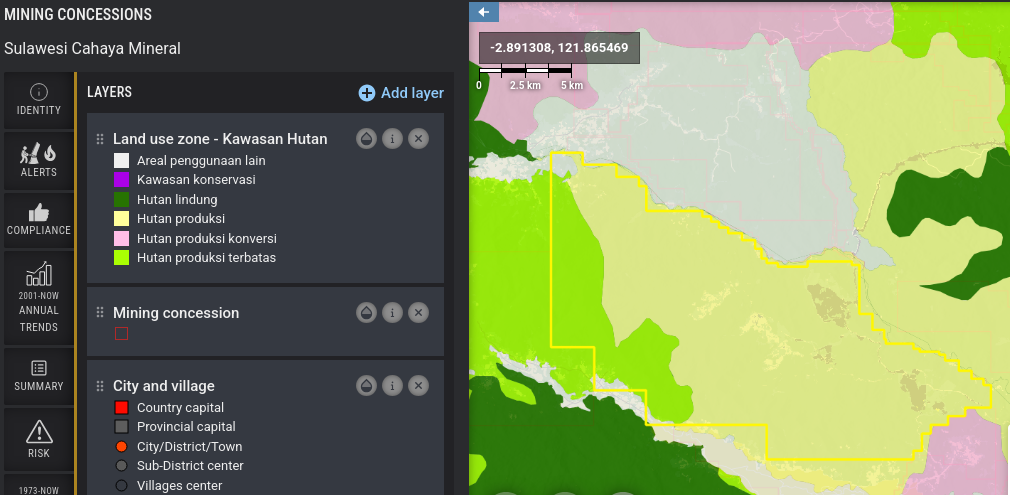Show info for Land use zone layer

[392, 139]
